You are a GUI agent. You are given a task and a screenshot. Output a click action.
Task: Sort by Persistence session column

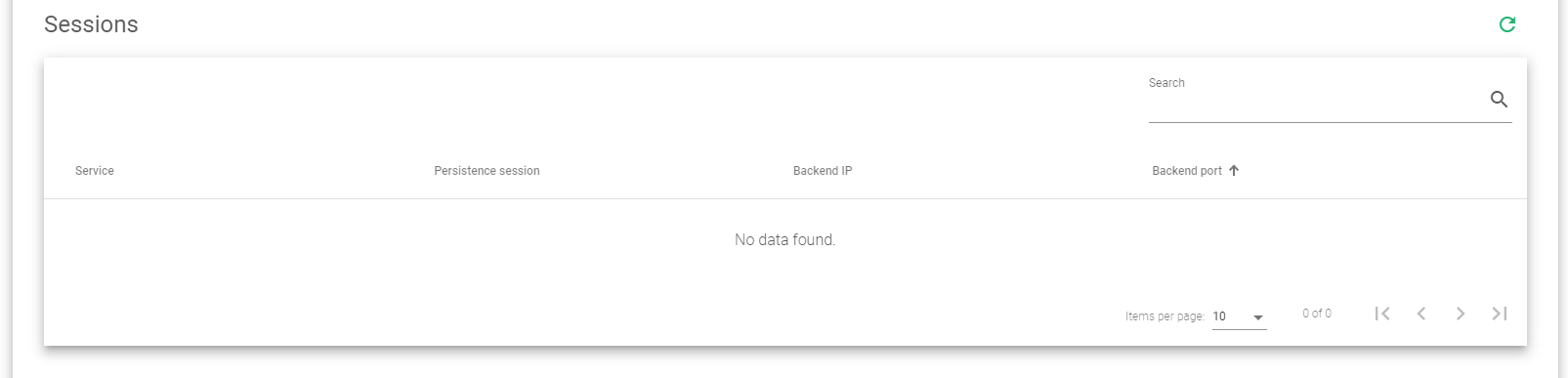click(x=487, y=171)
